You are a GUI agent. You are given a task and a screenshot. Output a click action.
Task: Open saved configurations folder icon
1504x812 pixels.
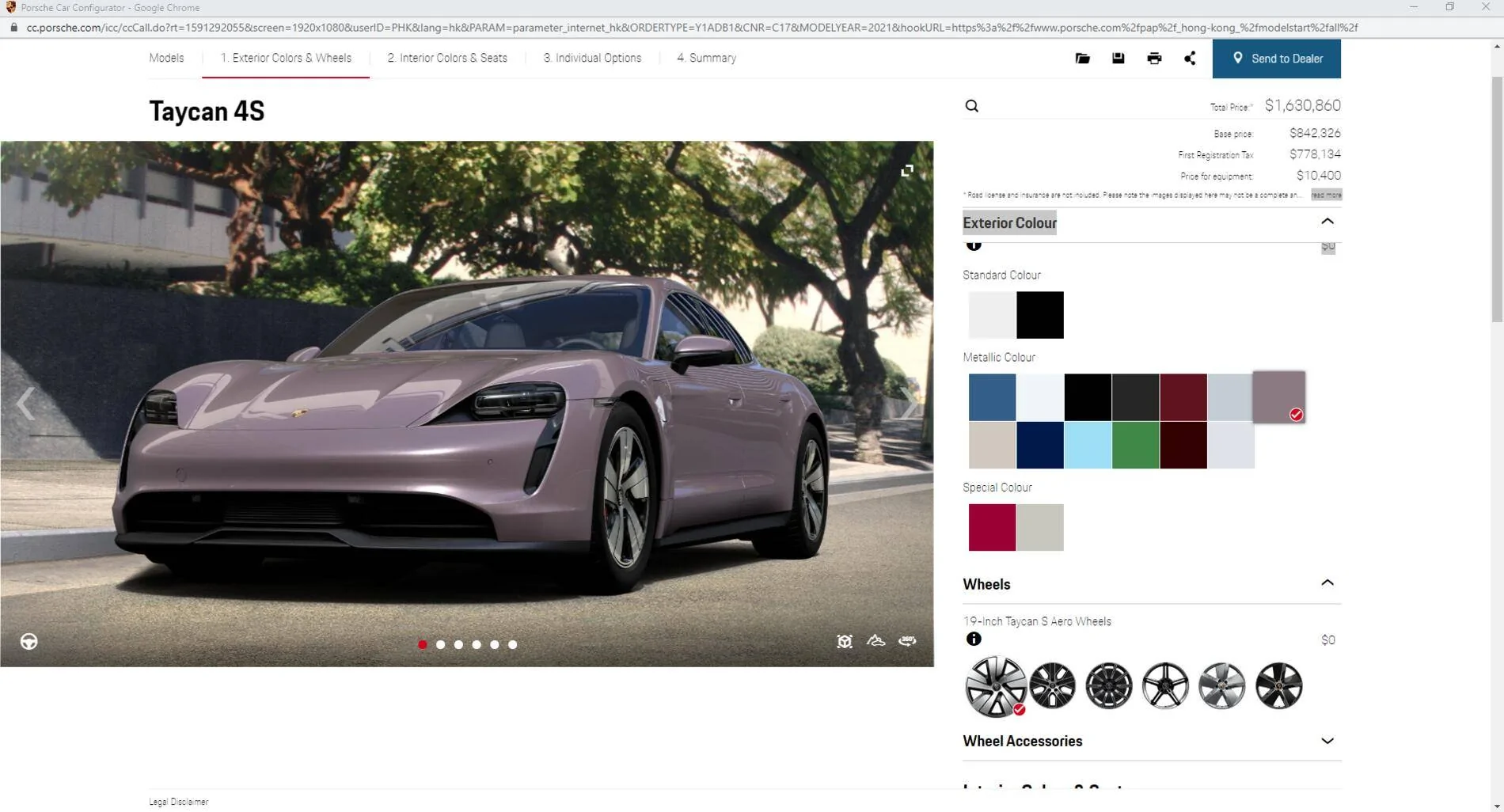1082,59
